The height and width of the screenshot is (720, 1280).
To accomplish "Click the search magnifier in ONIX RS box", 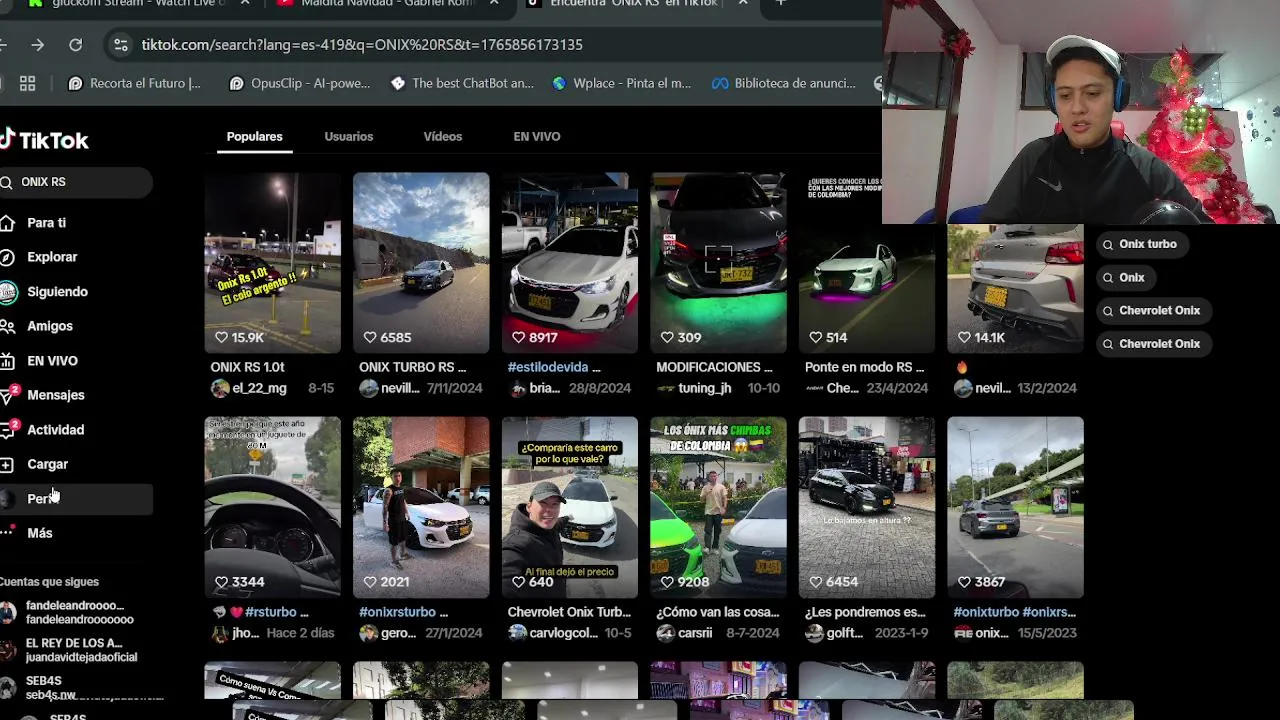I will point(6,182).
